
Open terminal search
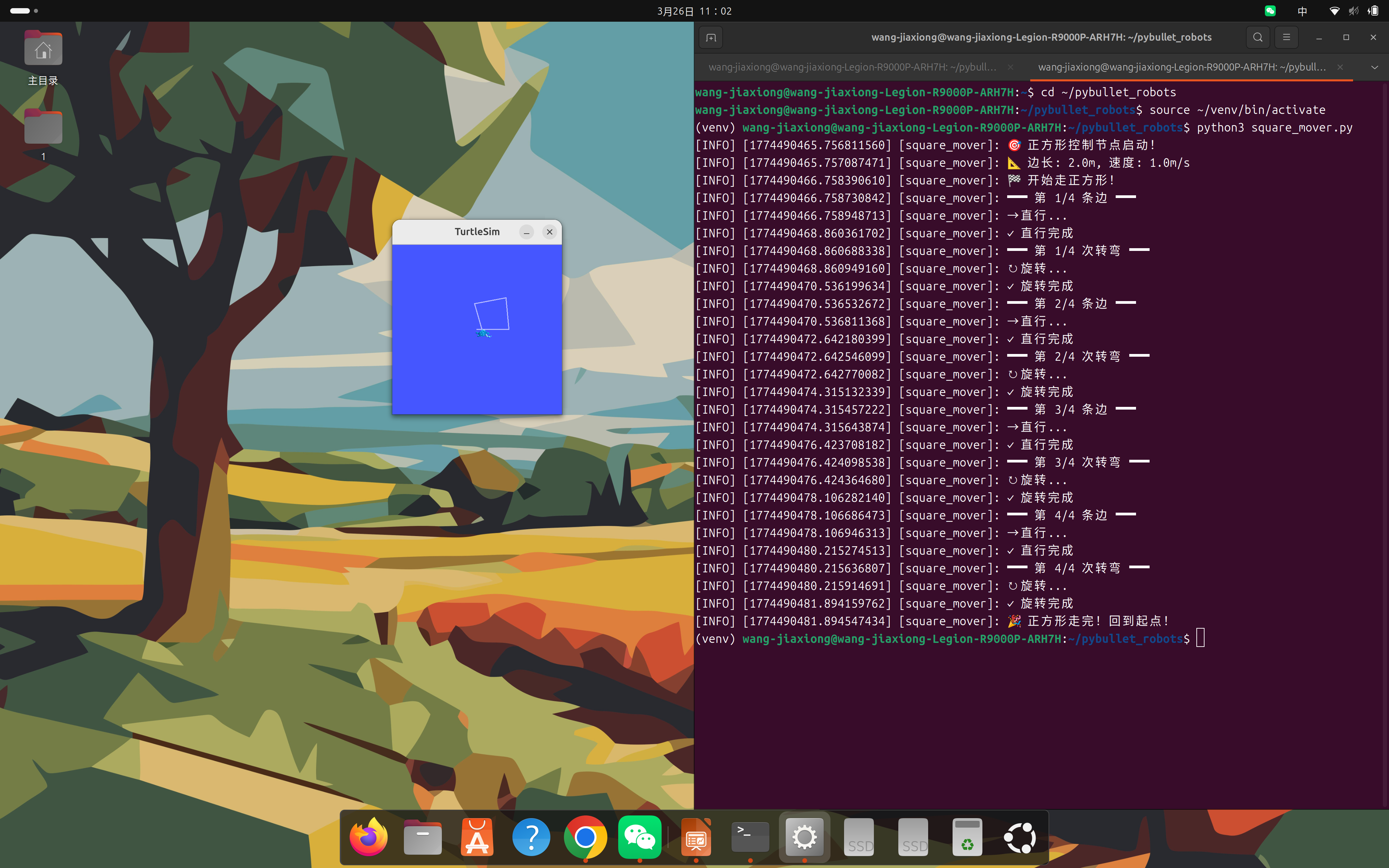tap(1257, 38)
